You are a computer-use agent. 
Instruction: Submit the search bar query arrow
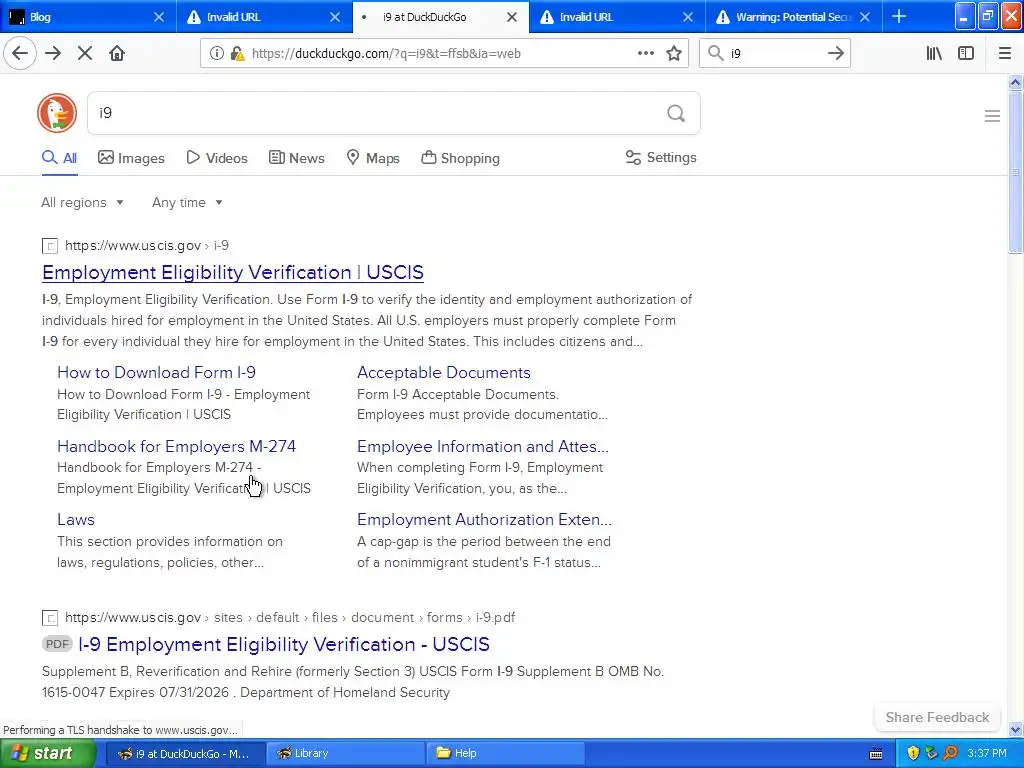click(x=835, y=54)
